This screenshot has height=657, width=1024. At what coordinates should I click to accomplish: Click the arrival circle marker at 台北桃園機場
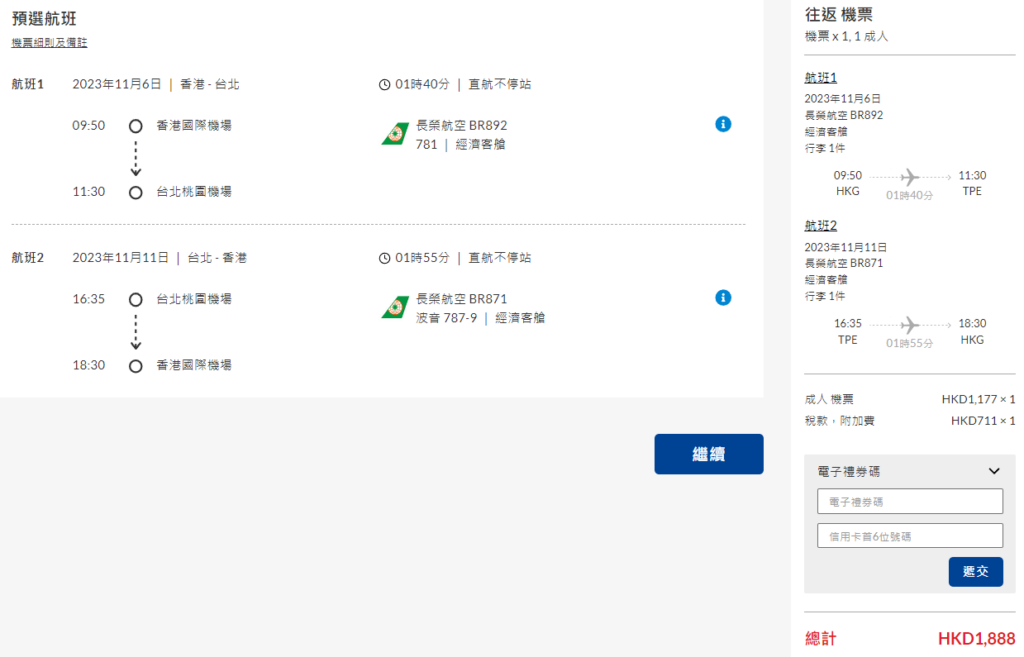(136, 192)
